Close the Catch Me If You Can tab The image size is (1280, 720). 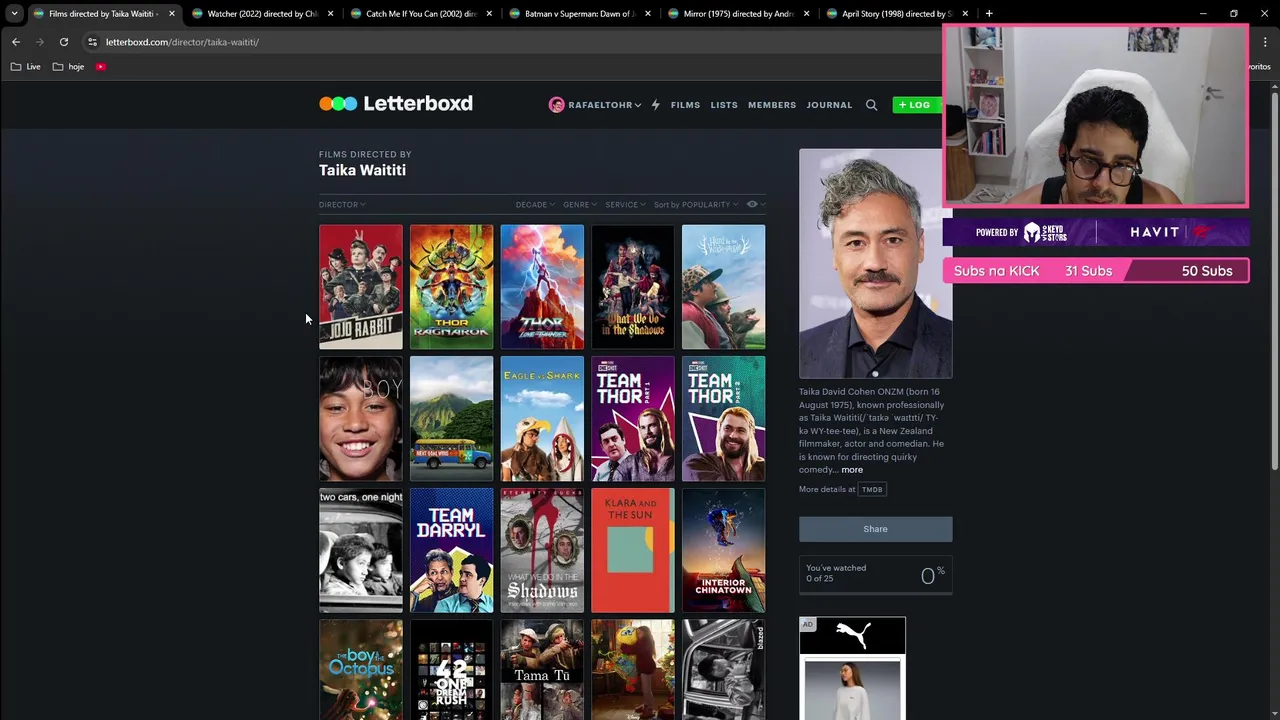(x=489, y=14)
